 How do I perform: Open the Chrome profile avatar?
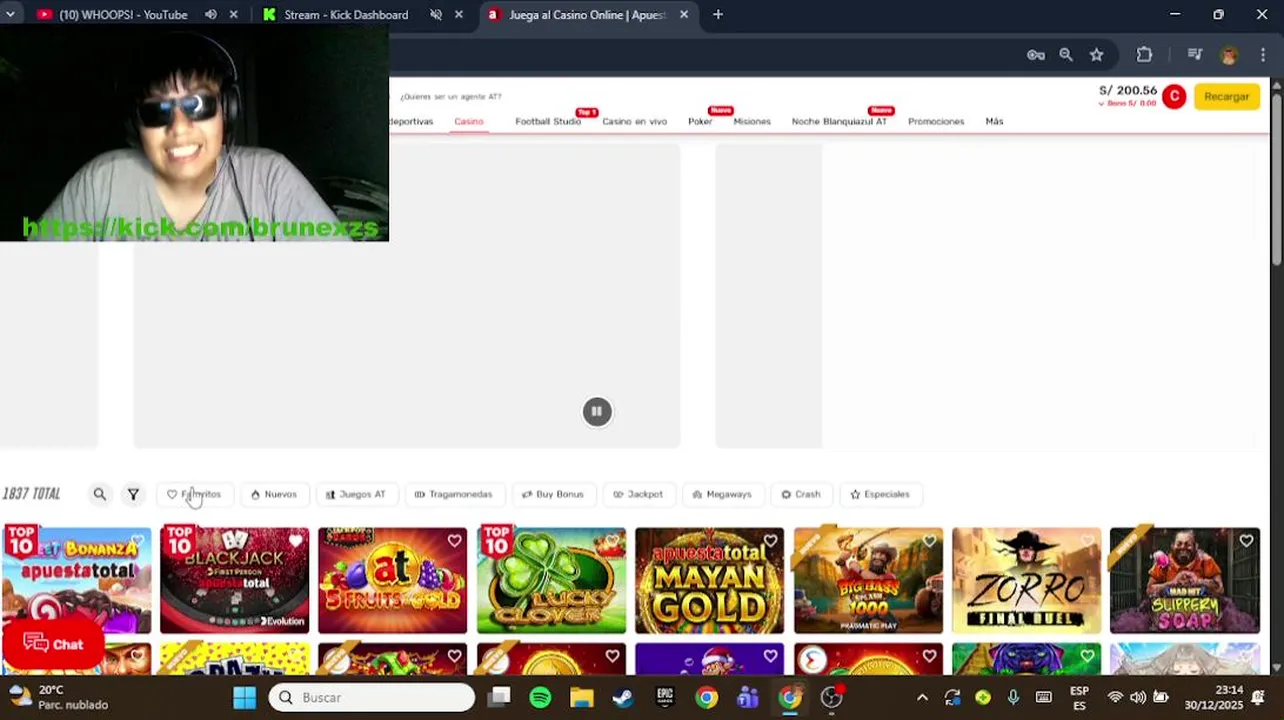coord(1229,55)
